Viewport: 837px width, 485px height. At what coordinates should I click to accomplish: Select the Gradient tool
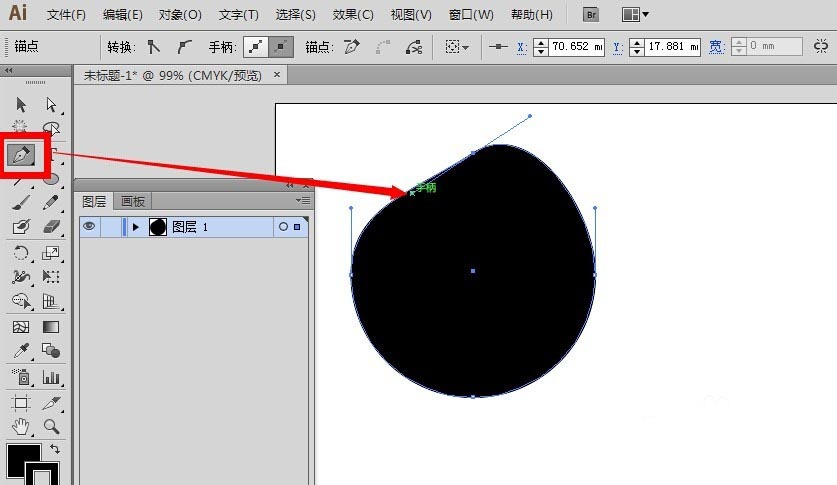(51, 327)
